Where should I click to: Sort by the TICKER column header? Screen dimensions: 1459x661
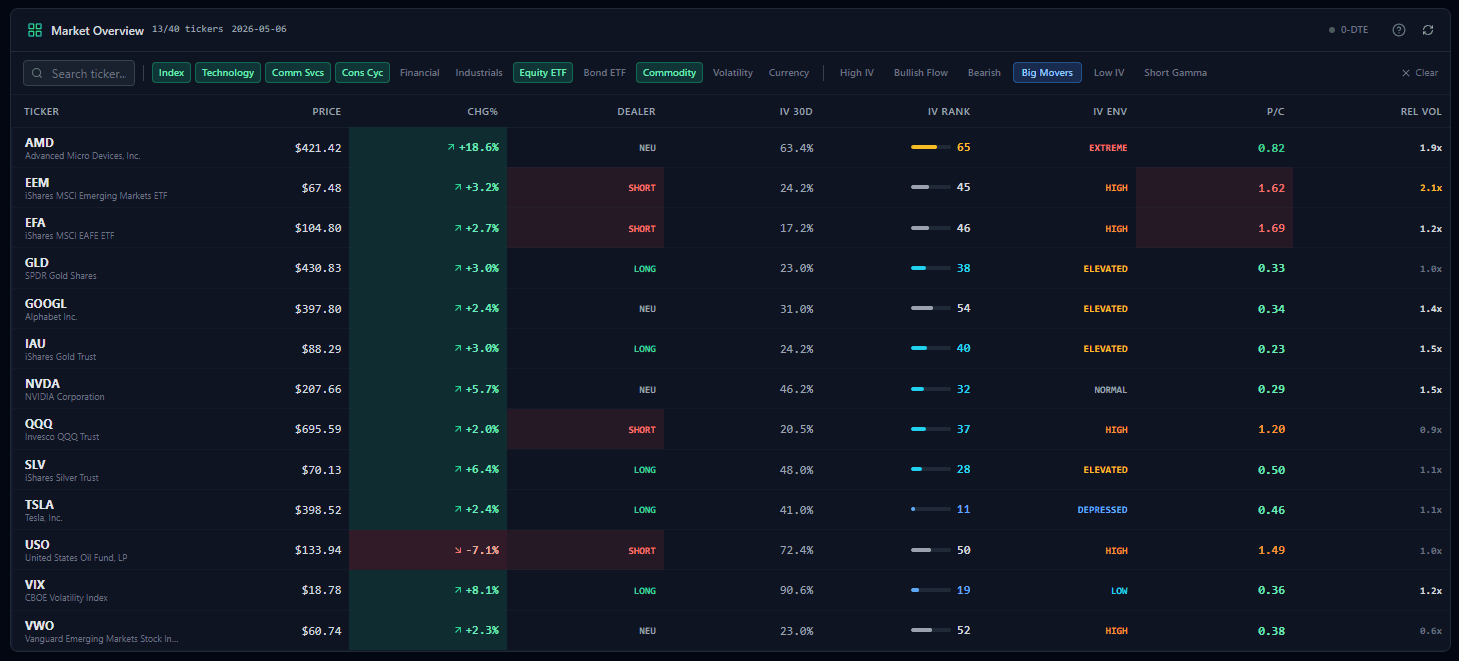click(x=41, y=112)
